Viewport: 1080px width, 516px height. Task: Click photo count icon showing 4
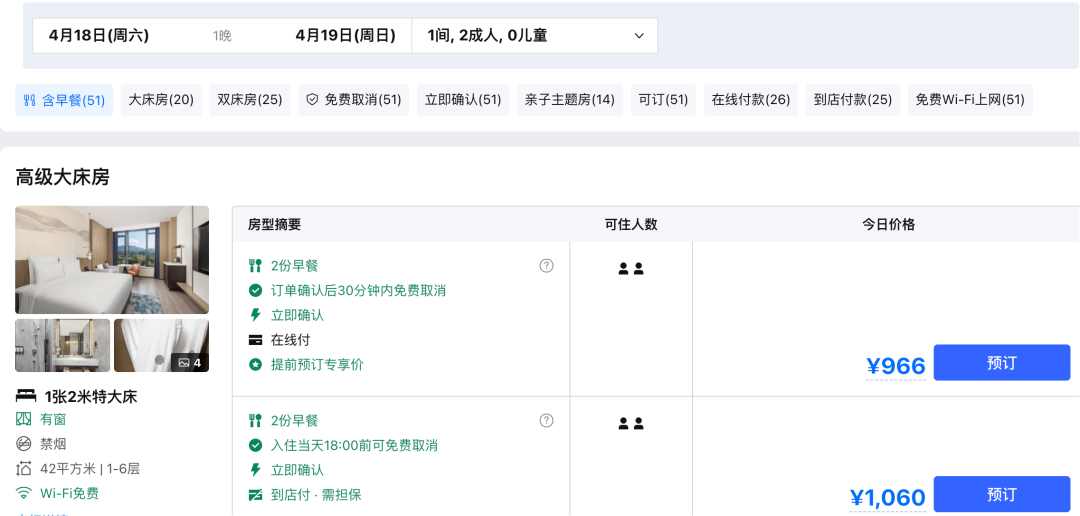(189, 362)
